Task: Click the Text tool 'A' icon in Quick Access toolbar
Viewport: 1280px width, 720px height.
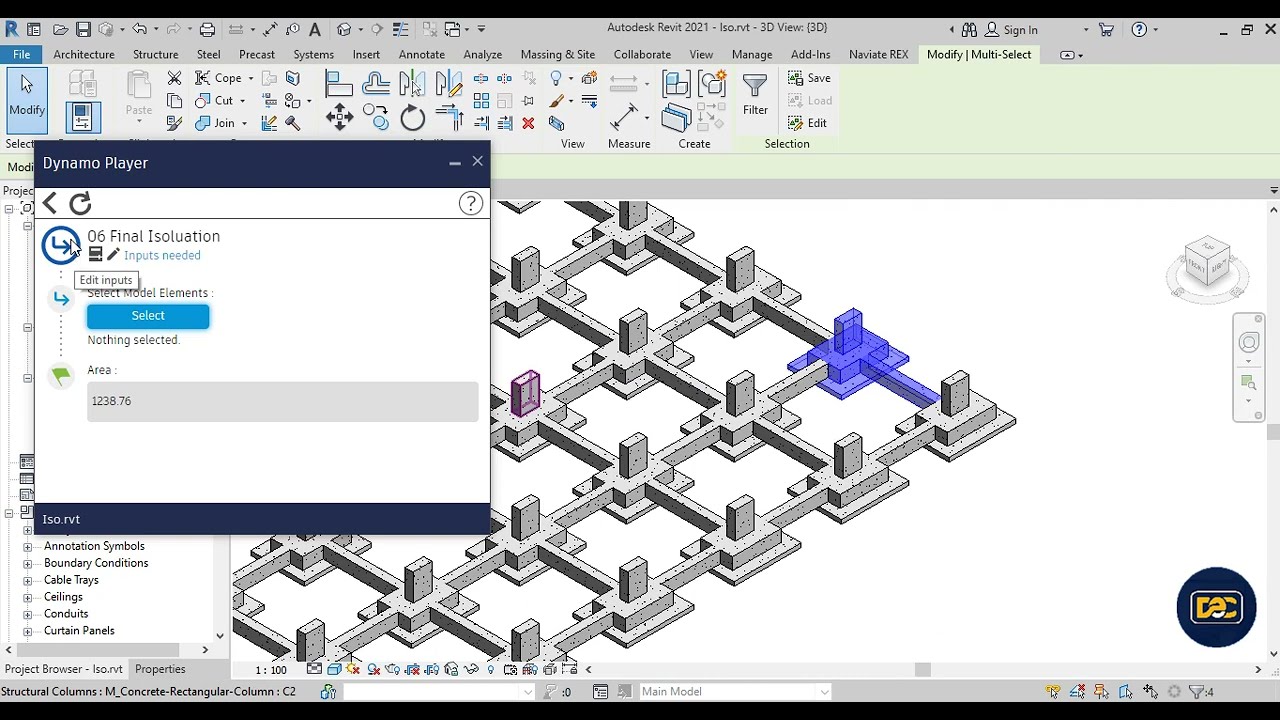Action: [x=315, y=30]
